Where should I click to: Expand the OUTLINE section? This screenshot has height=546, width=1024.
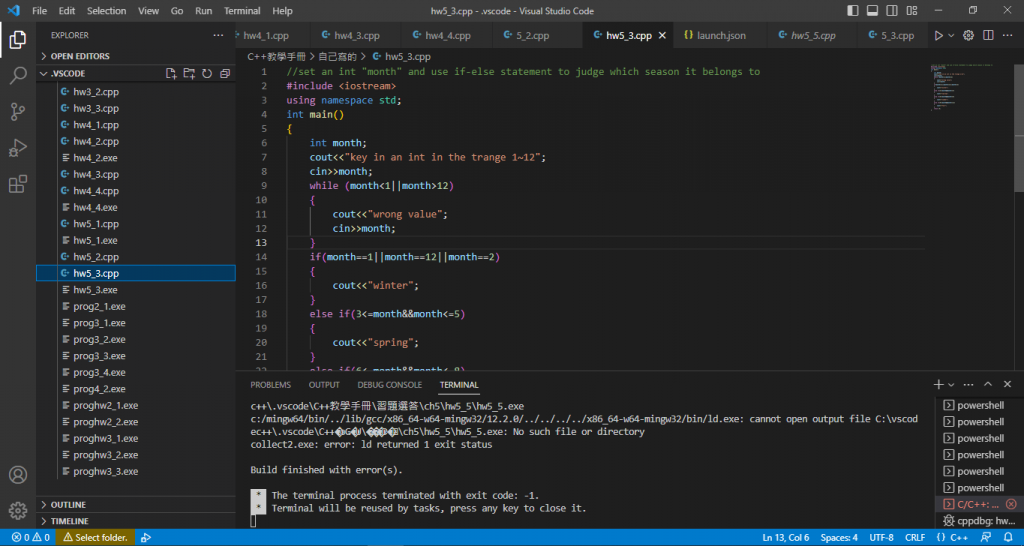(x=68, y=505)
